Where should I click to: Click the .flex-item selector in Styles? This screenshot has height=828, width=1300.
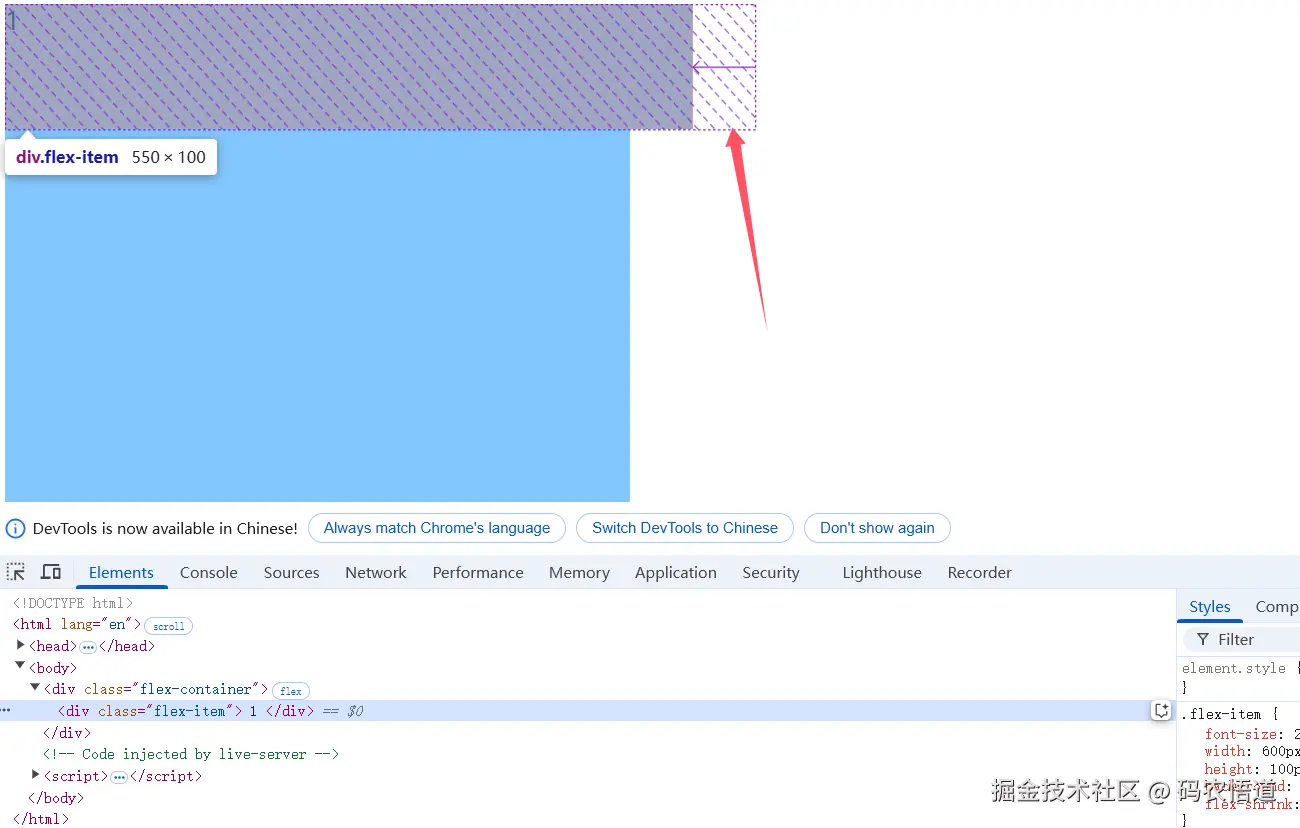(1222, 714)
